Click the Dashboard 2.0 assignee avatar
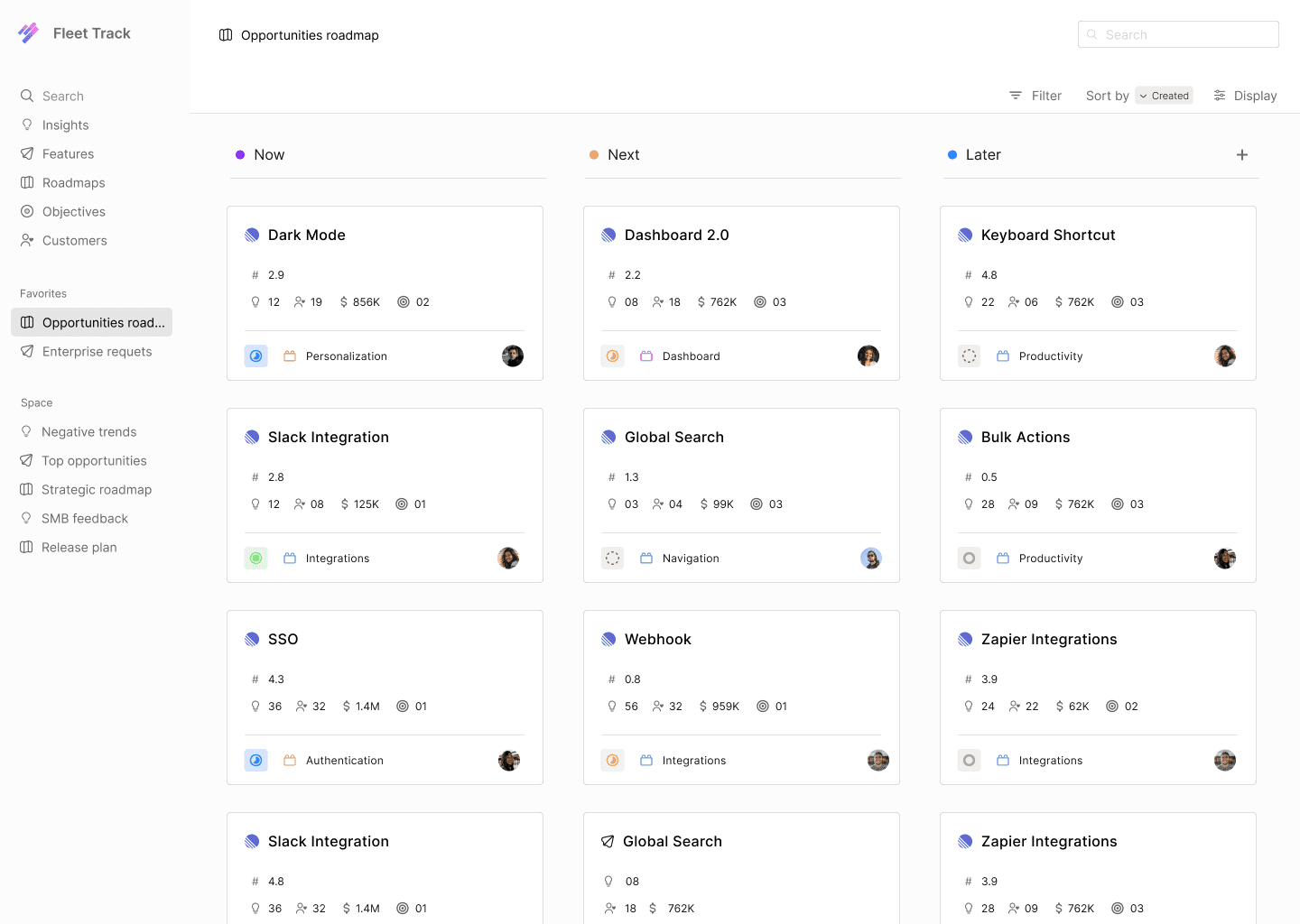 [x=868, y=356]
